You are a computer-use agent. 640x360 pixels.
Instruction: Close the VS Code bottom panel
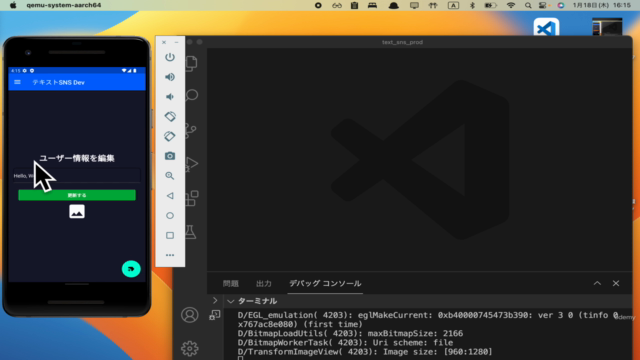click(x=616, y=283)
